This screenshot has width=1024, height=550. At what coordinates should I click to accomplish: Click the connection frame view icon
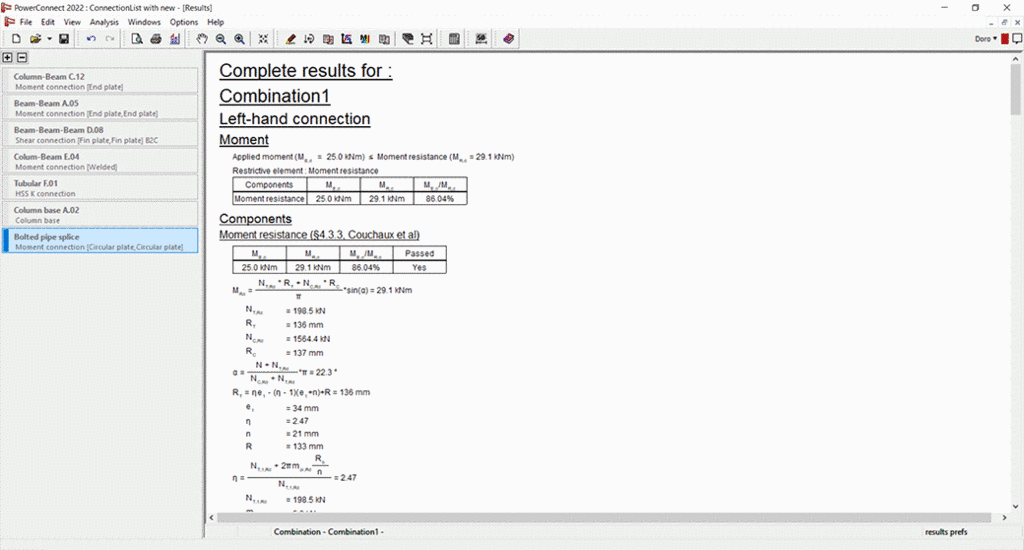click(x=426, y=39)
